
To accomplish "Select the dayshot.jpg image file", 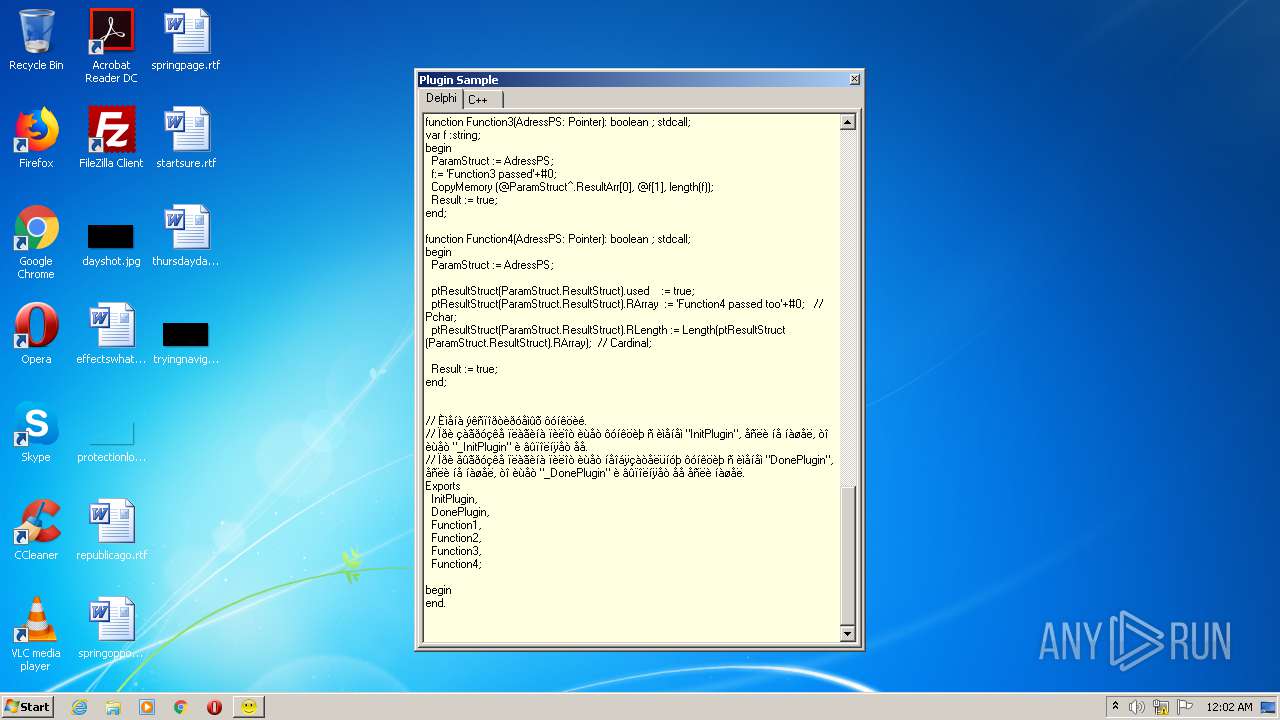I will point(111,245).
